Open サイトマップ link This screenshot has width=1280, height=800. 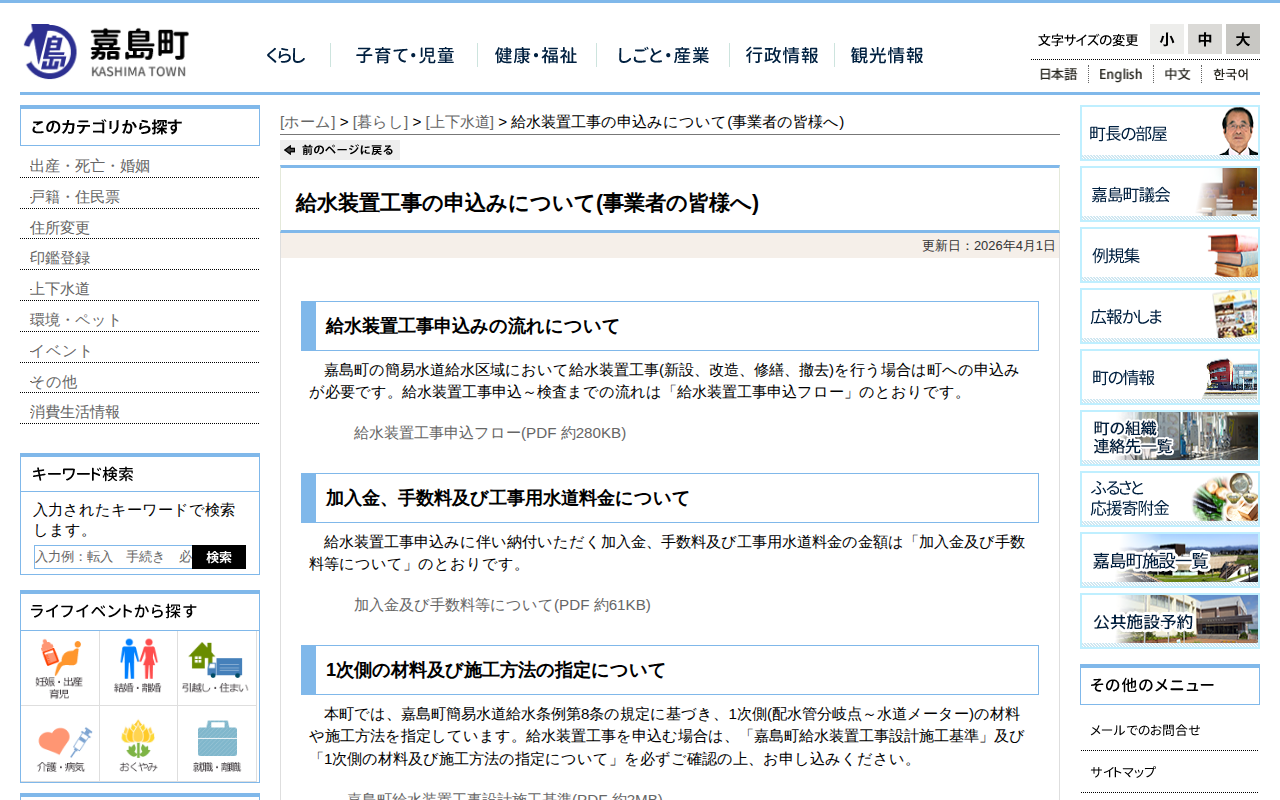[1123, 772]
